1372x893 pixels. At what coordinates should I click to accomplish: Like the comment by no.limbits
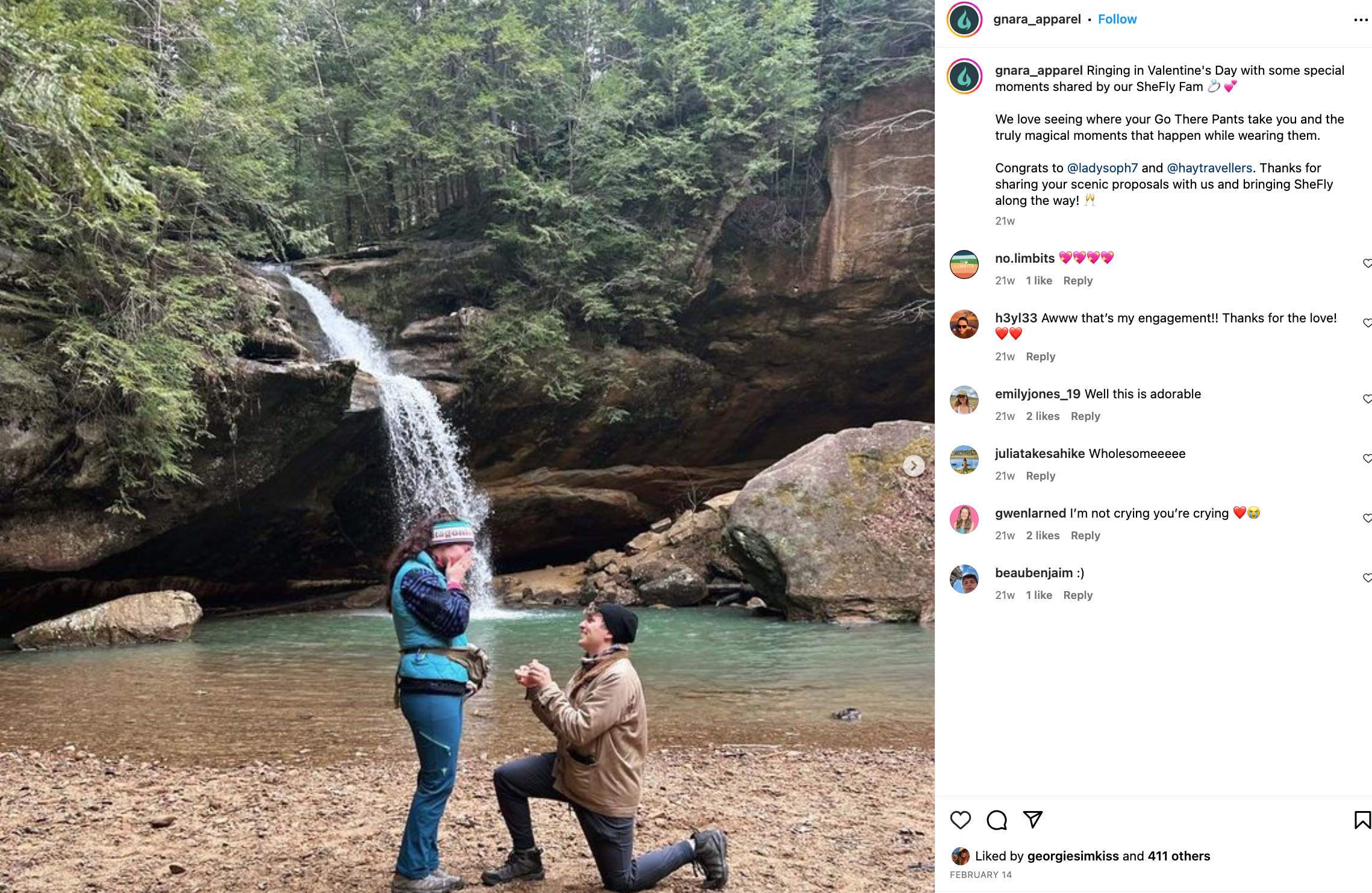tap(1367, 263)
